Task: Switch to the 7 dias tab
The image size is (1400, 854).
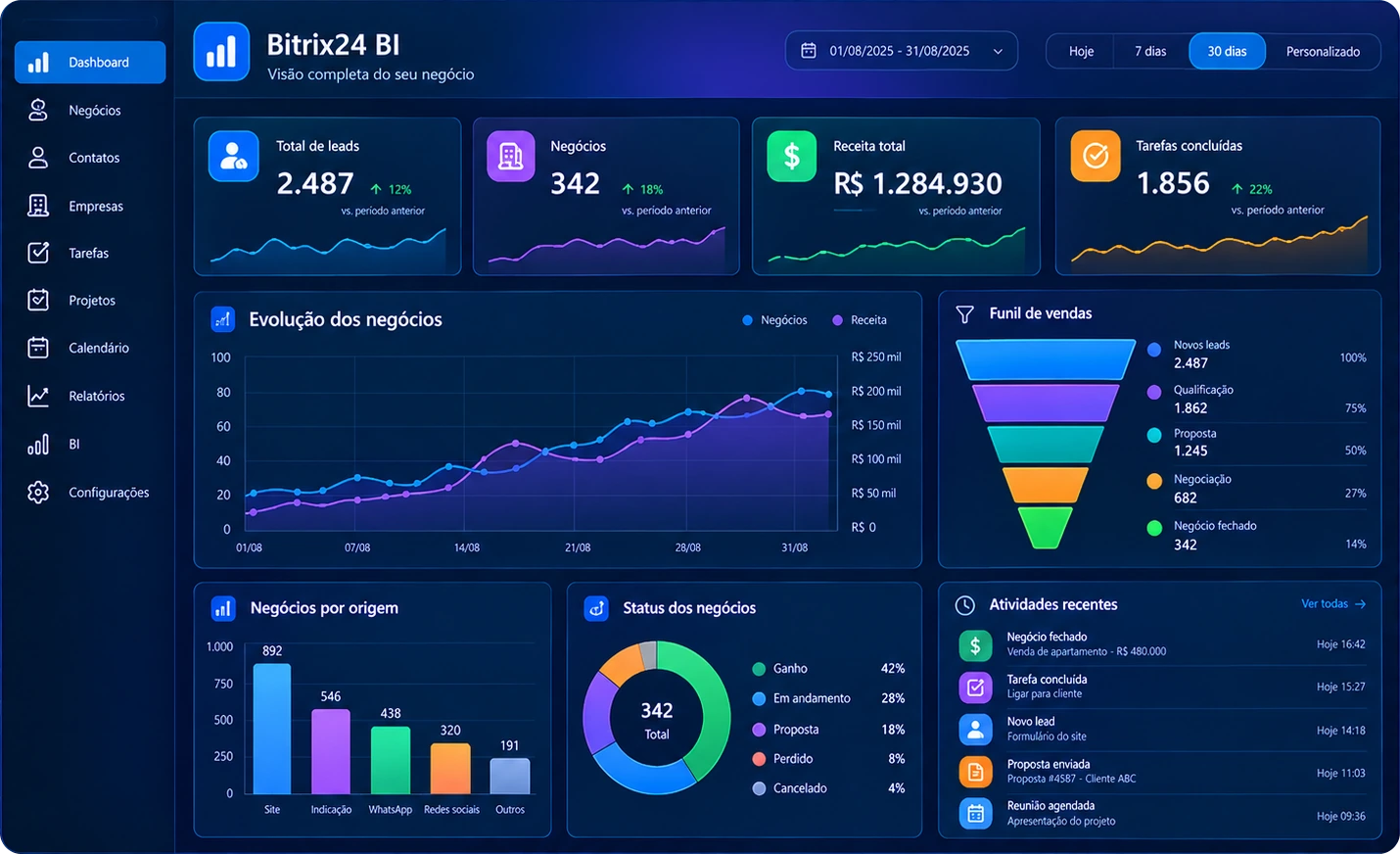Action: click(x=1150, y=52)
